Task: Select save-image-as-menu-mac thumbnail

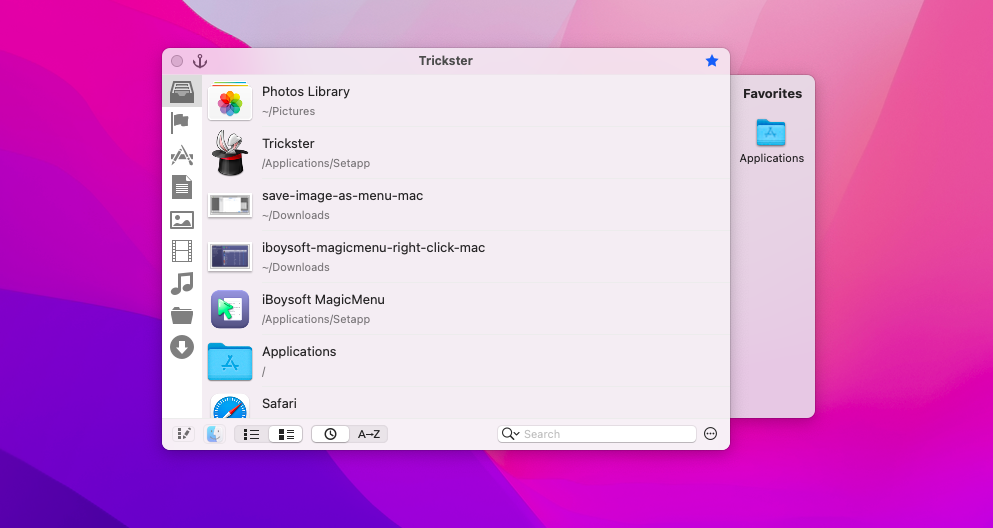Action: point(230,204)
